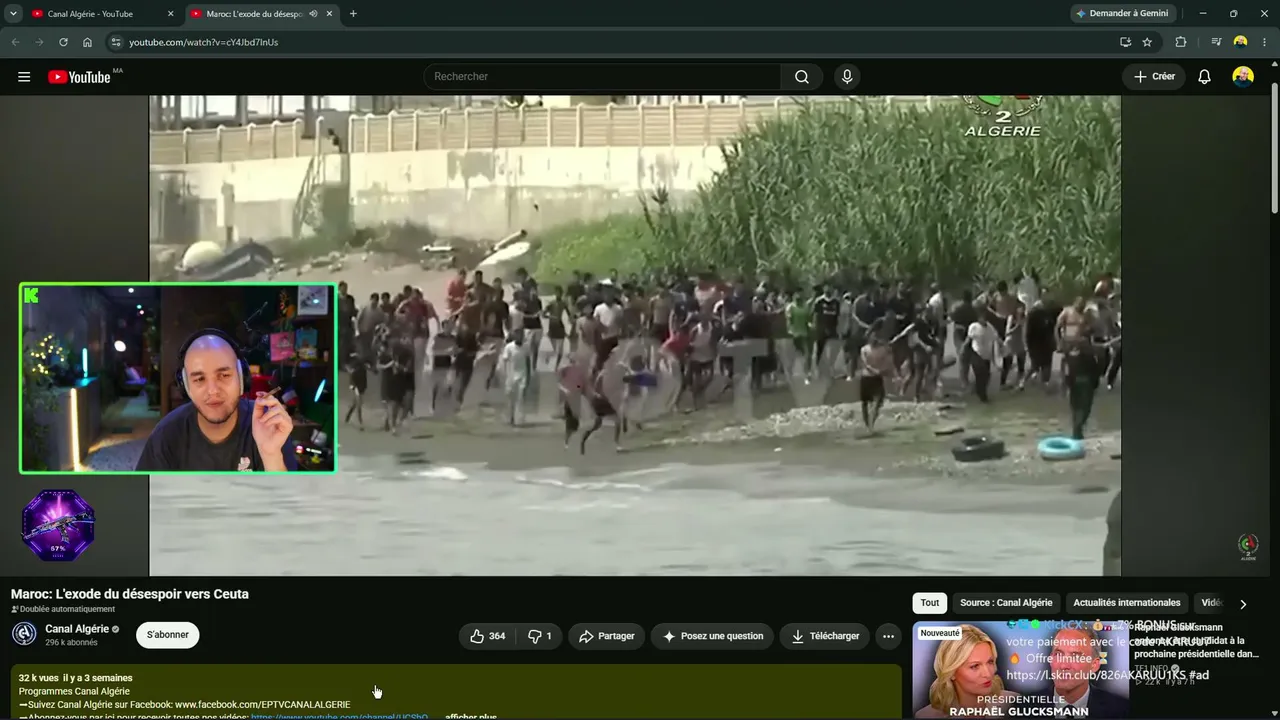Image resolution: width=1280 pixels, height=720 pixels.
Task: Expand description with 'afficher plus'
Action: [471, 716]
